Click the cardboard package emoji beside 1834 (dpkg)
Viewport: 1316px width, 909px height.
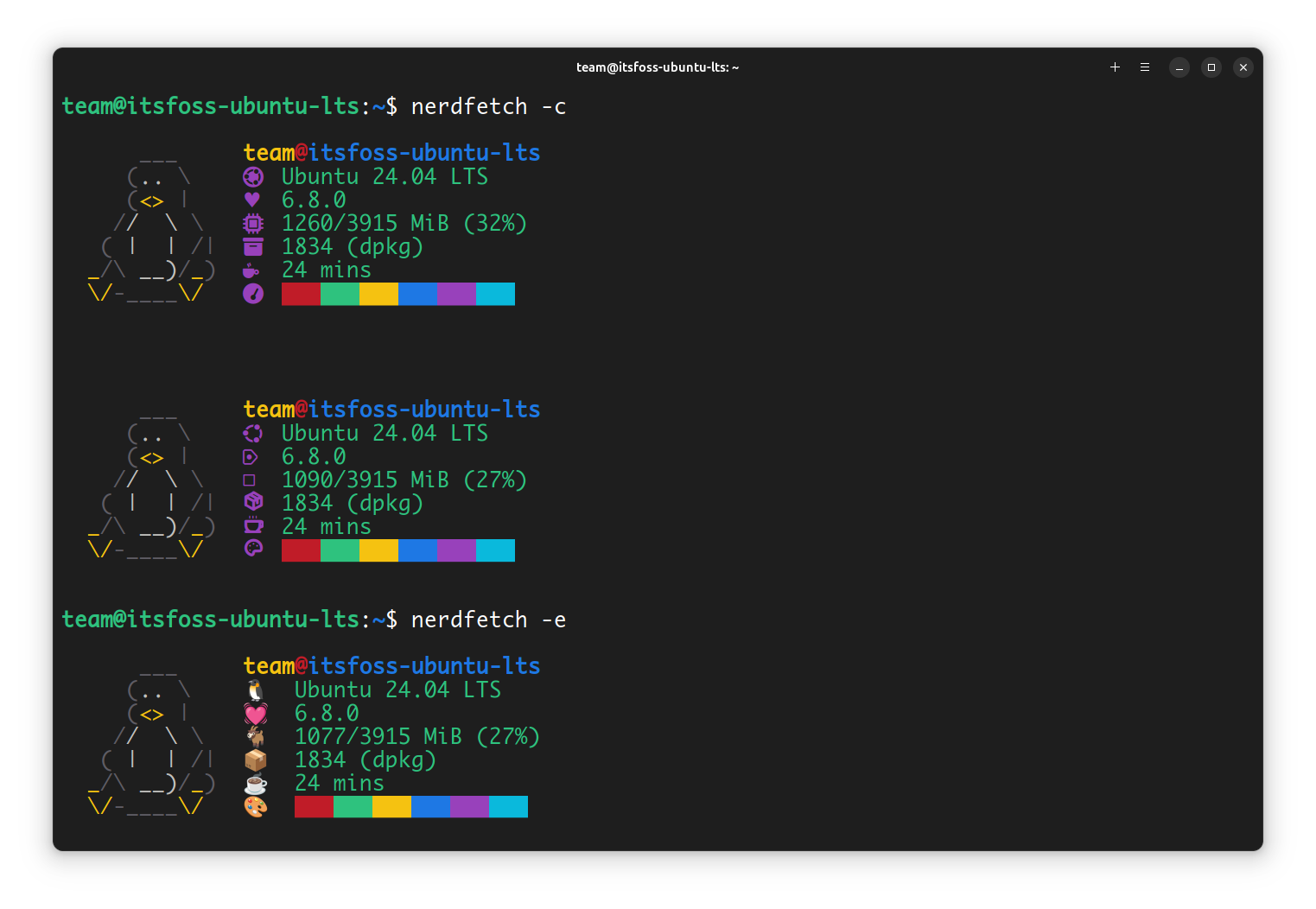[x=256, y=760]
